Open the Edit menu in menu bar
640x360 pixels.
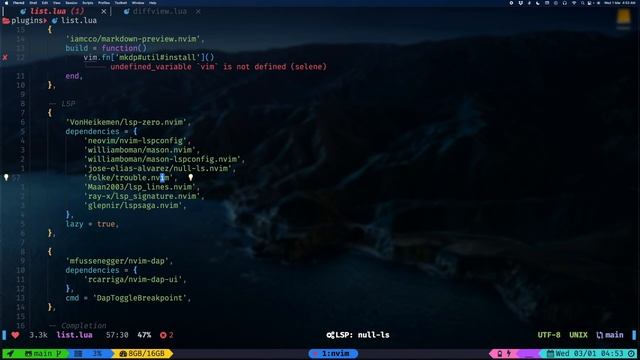(45, 2)
